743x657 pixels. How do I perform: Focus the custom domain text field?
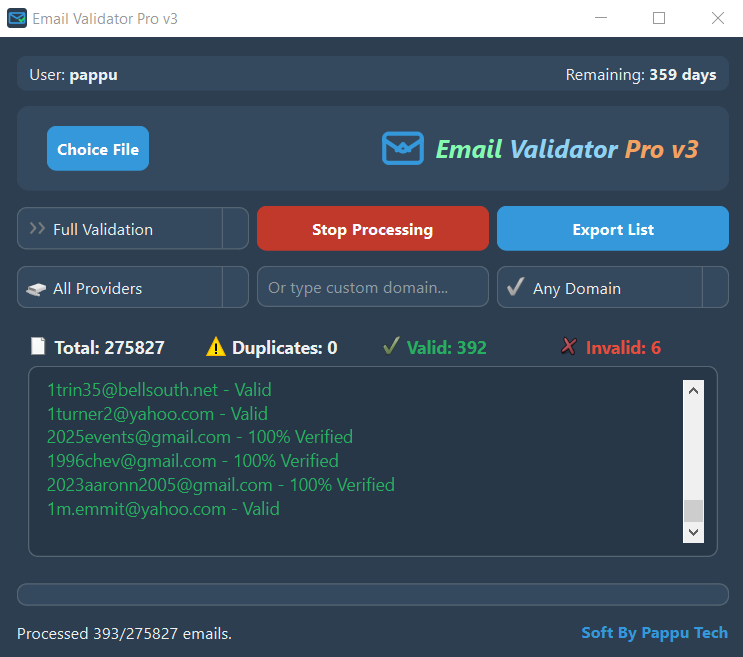[372, 288]
